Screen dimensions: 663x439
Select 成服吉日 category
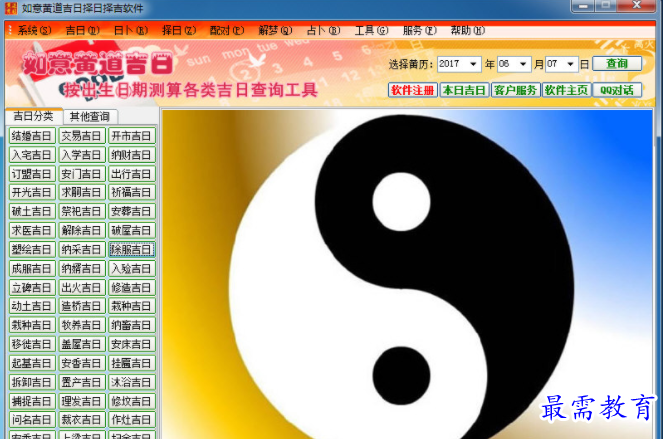(x=32, y=269)
